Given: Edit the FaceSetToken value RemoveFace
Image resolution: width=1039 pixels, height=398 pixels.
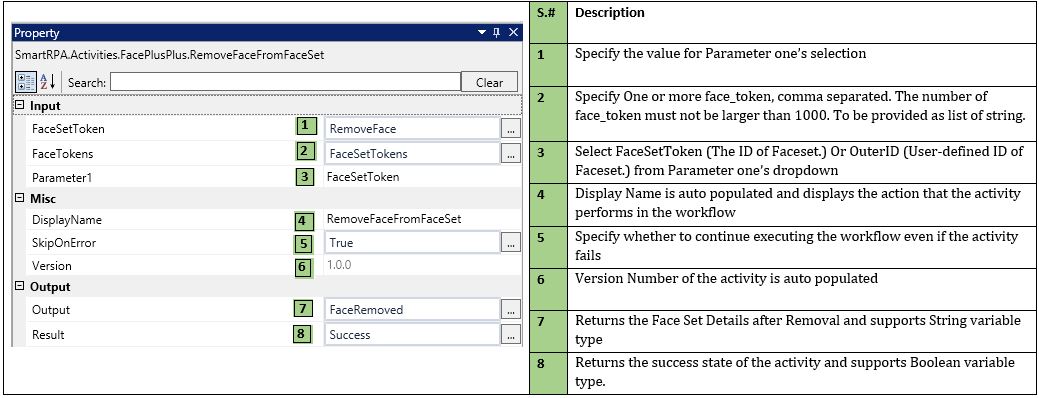Looking at the screenshot, I should [411, 129].
